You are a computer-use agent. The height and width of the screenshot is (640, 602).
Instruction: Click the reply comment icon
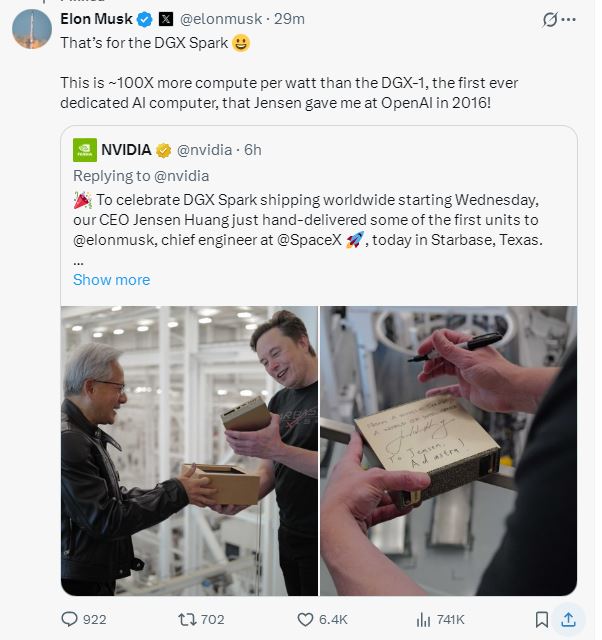[x=70, y=619]
